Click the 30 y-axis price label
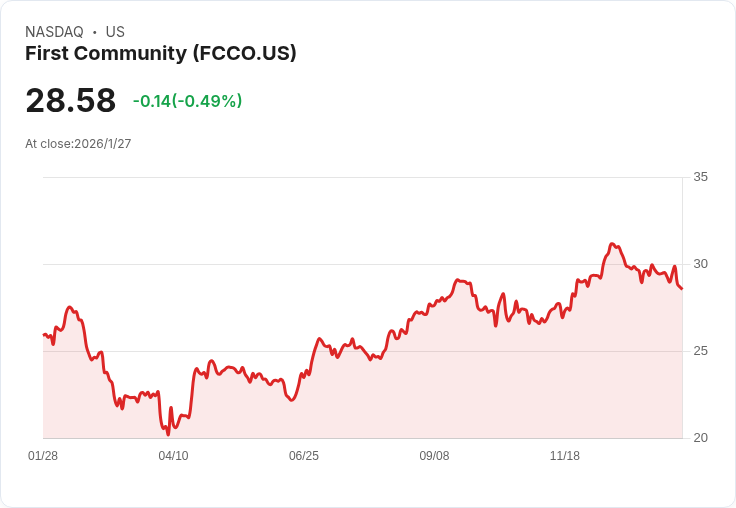The width and height of the screenshot is (736, 508). (700, 264)
